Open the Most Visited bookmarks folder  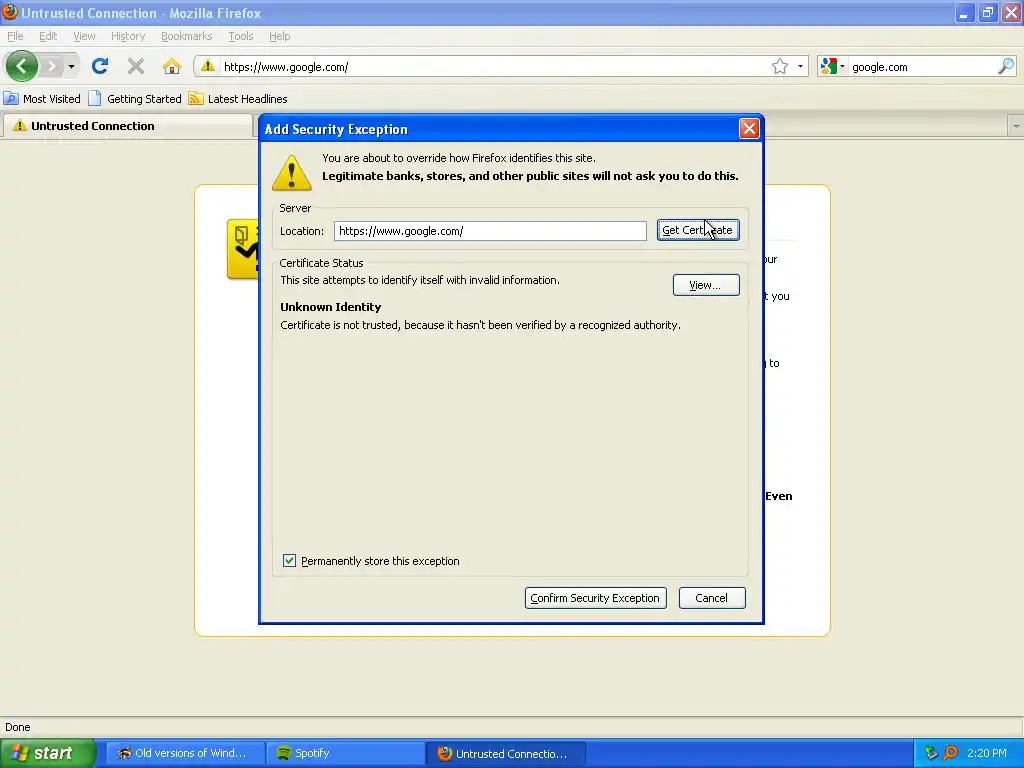click(42, 99)
